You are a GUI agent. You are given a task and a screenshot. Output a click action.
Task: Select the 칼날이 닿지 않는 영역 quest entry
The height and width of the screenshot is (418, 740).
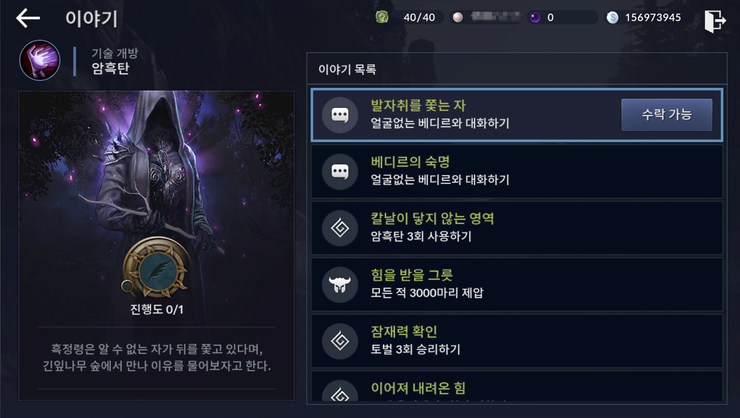point(517,228)
